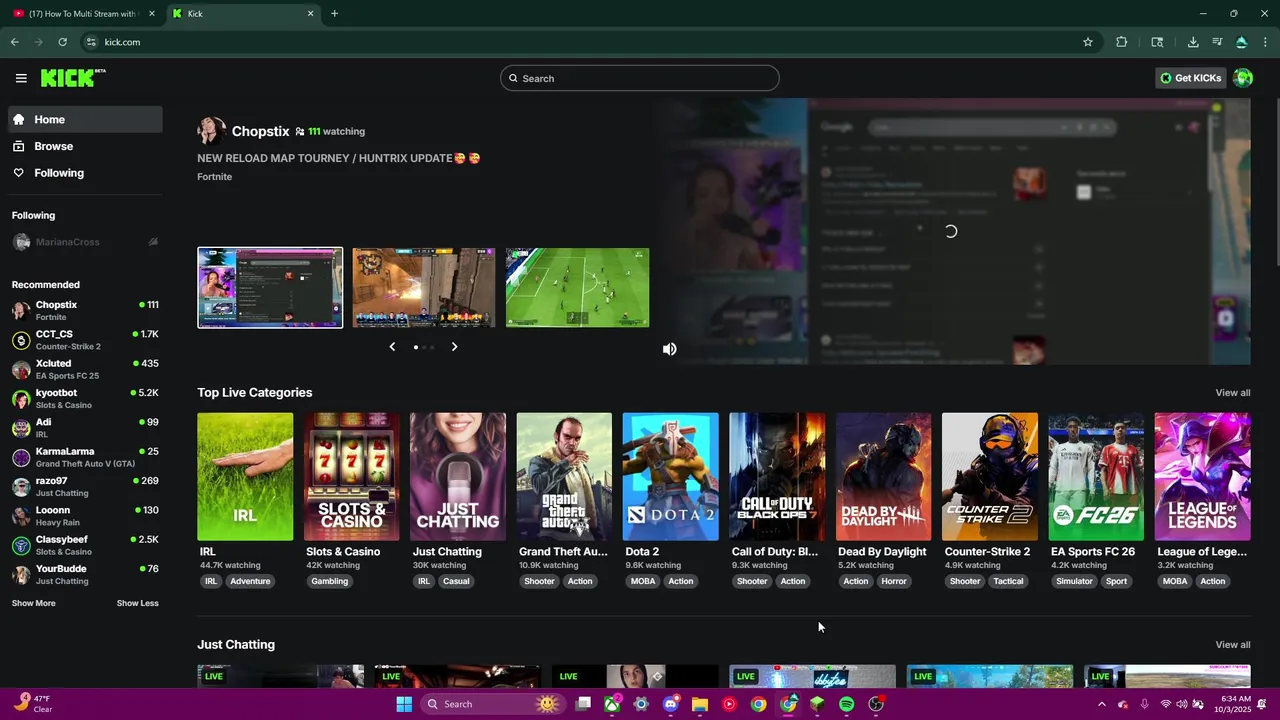
Task: Open Chrome downloads icon
Action: [1193, 42]
